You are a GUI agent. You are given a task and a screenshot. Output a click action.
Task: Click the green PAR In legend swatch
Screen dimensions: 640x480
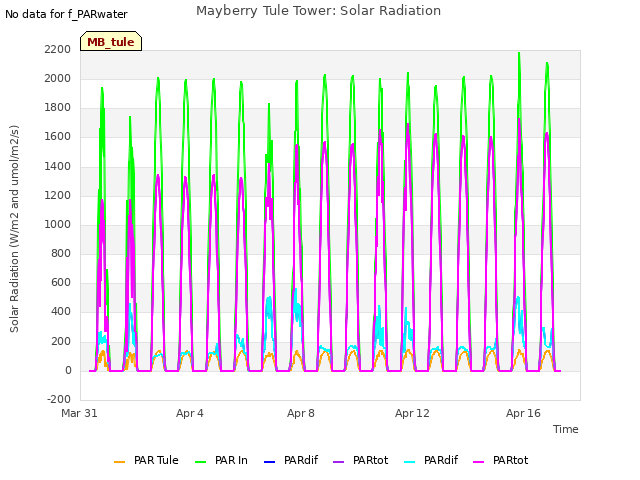(200, 462)
